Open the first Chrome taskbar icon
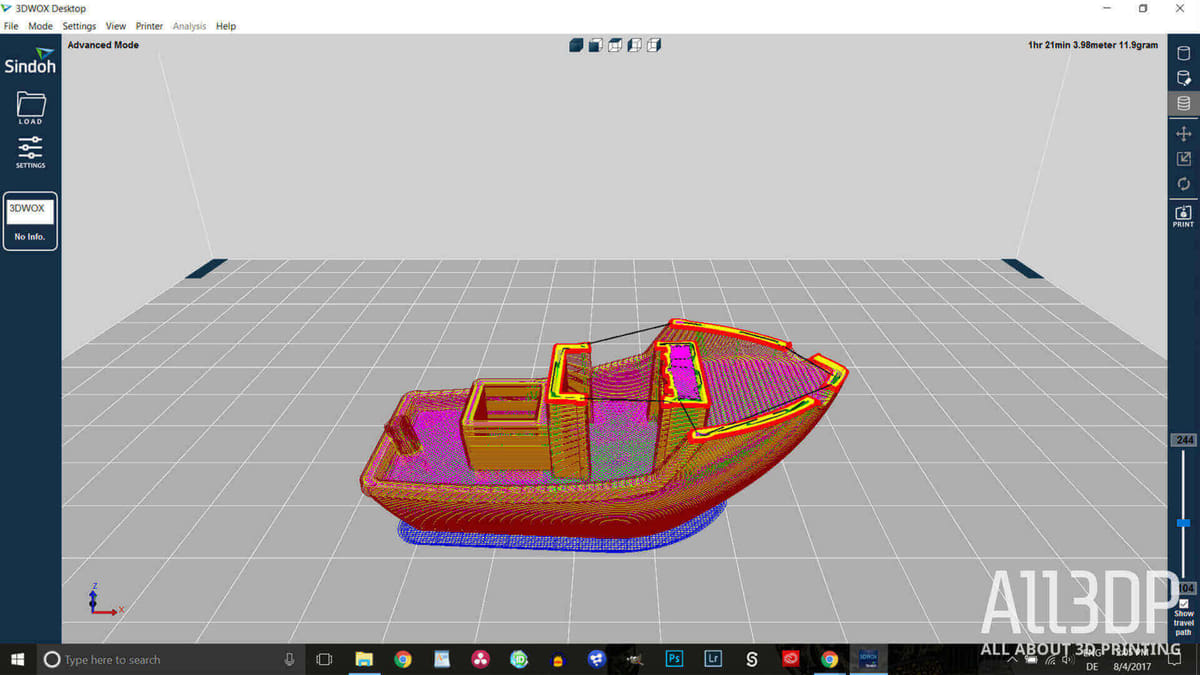Screen dimensions: 1200x675 click(x=403, y=659)
